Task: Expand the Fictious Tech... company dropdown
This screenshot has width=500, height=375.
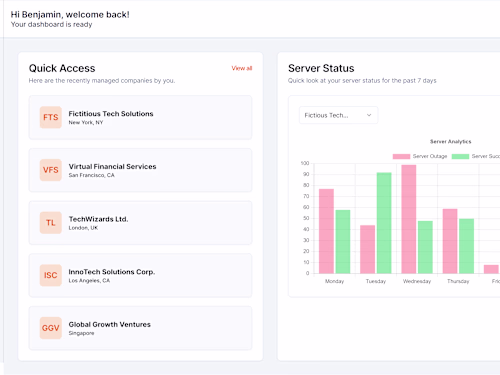Action: pyautogui.click(x=338, y=115)
